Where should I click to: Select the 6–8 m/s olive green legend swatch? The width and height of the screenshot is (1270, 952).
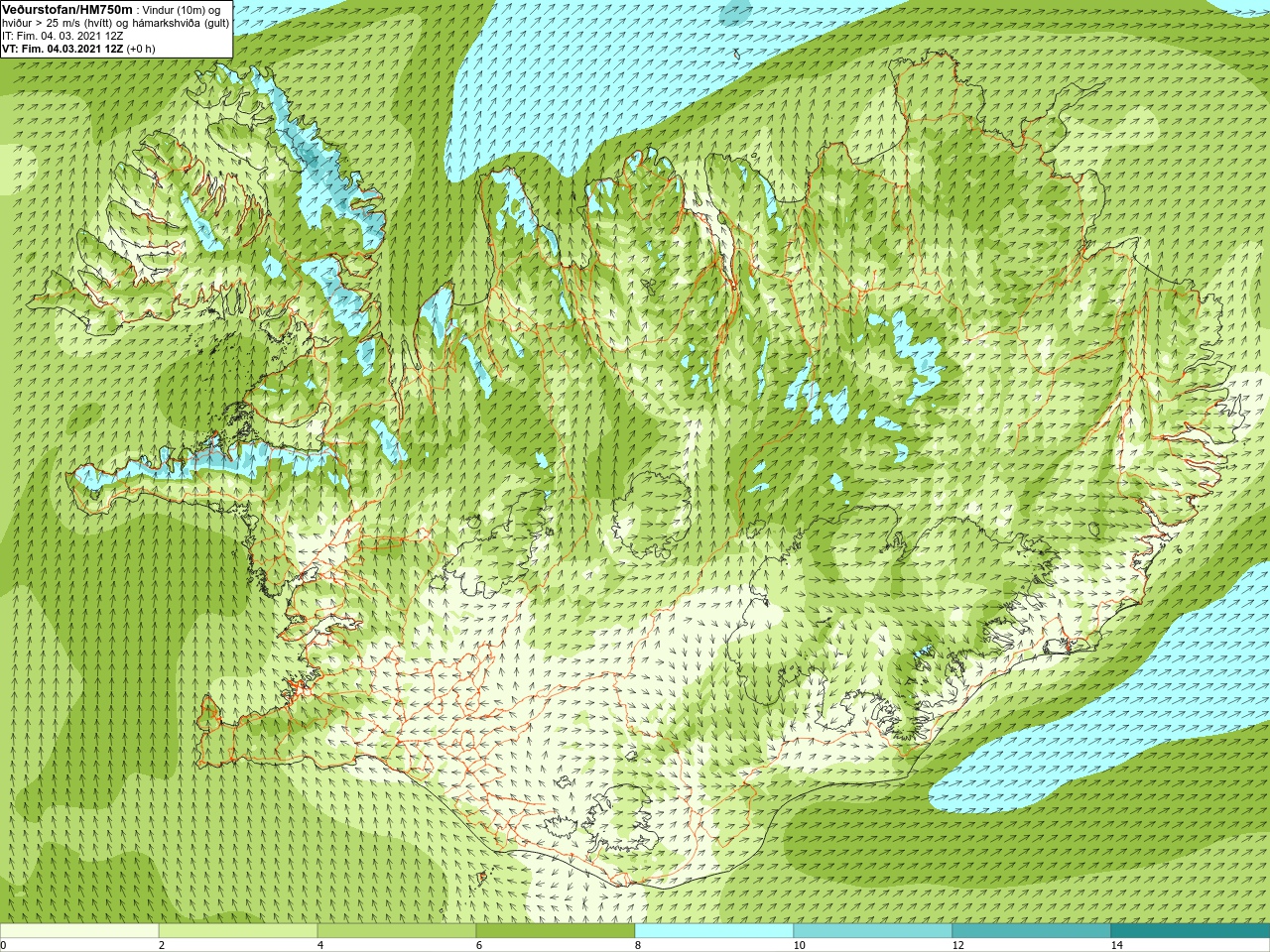click(556, 931)
